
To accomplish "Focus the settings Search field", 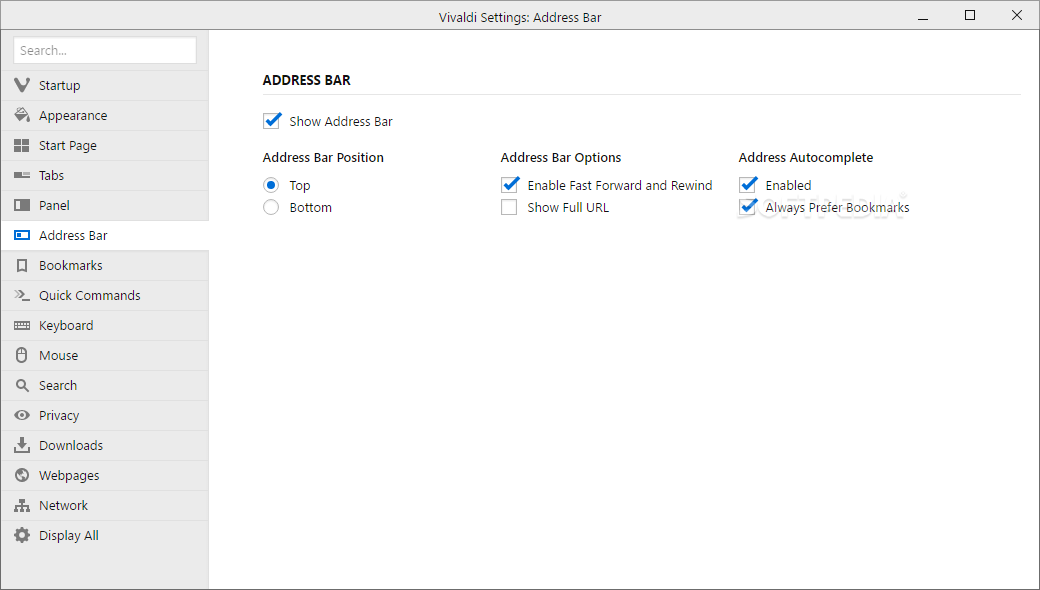I will coord(105,50).
